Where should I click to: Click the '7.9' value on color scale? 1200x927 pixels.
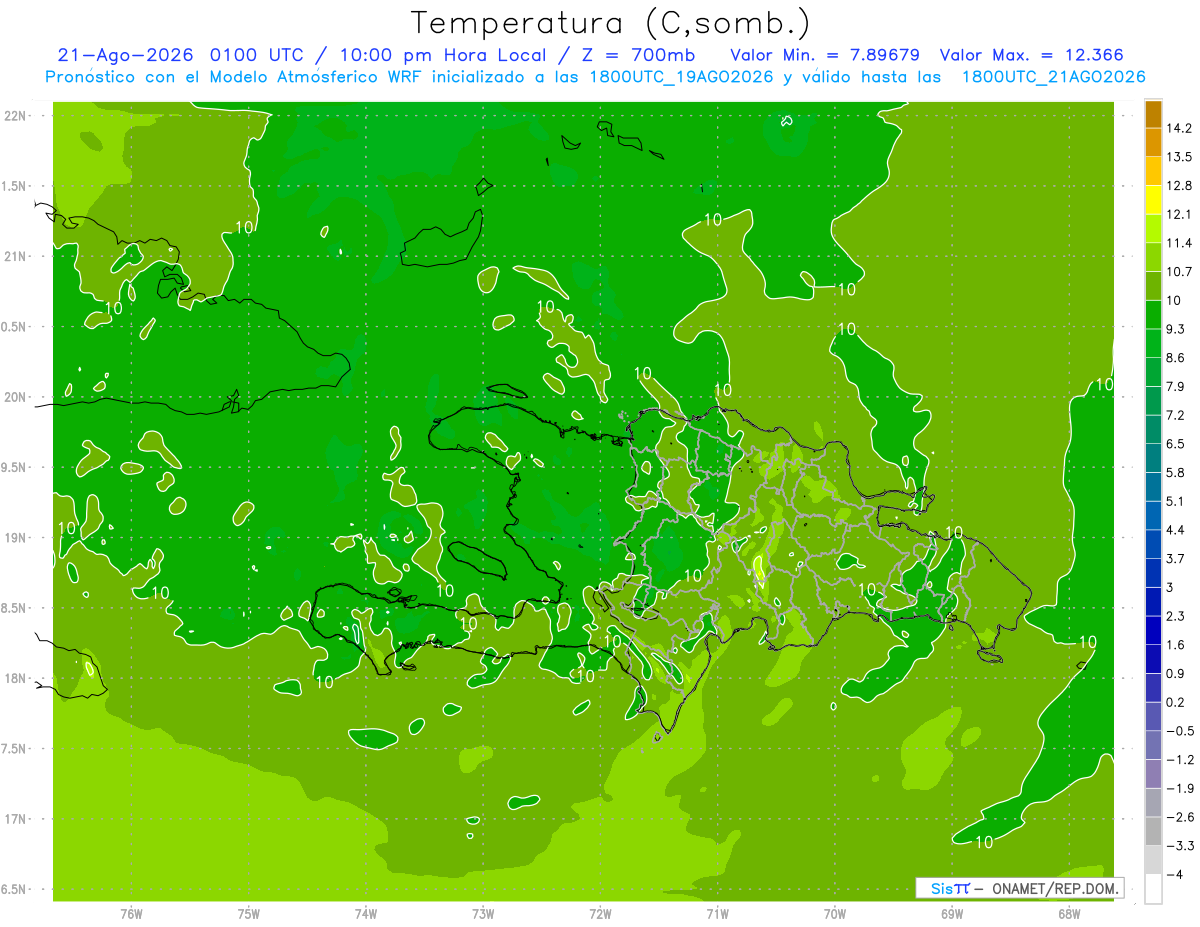point(1176,387)
